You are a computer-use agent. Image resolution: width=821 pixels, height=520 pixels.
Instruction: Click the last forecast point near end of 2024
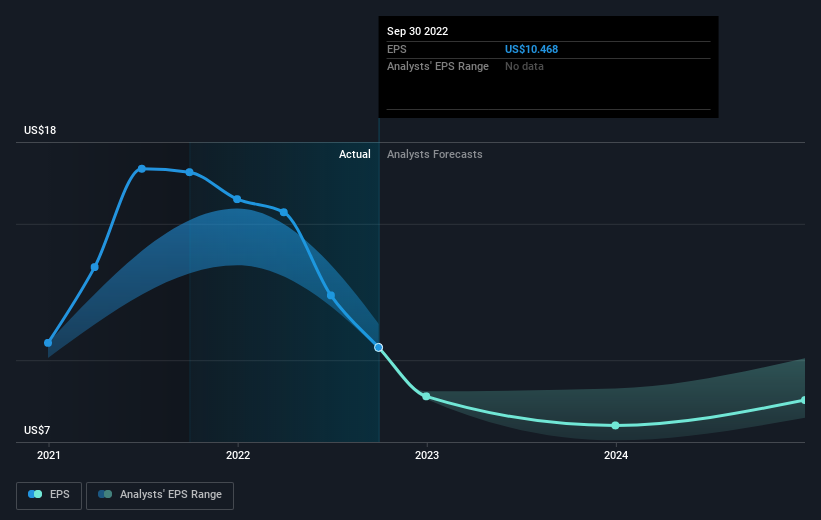pyautogui.click(x=804, y=400)
